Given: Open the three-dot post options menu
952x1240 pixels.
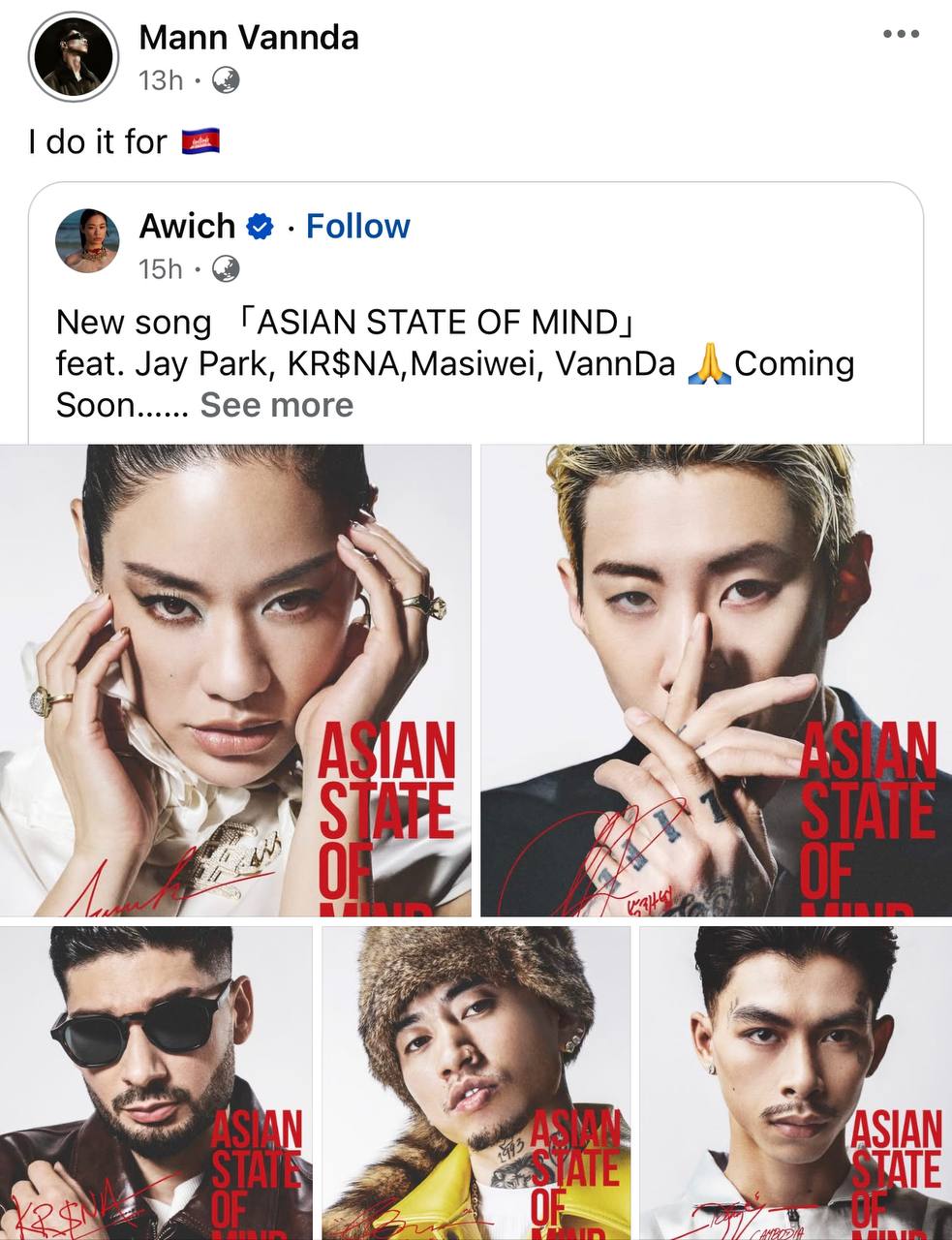Looking at the screenshot, I should pyautogui.click(x=901, y=34).
